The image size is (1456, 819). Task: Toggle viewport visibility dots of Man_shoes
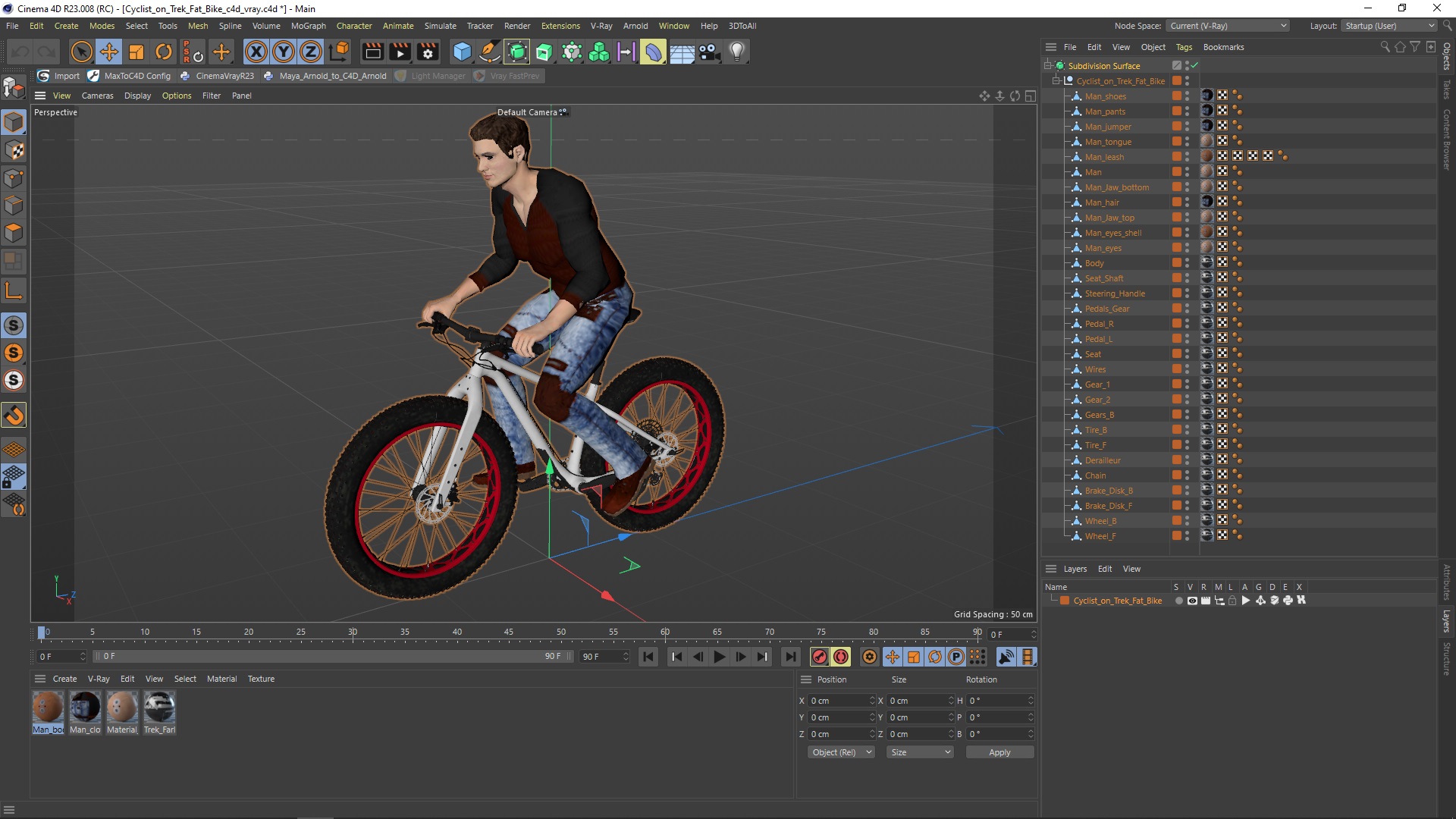[x=1187, y=96]
